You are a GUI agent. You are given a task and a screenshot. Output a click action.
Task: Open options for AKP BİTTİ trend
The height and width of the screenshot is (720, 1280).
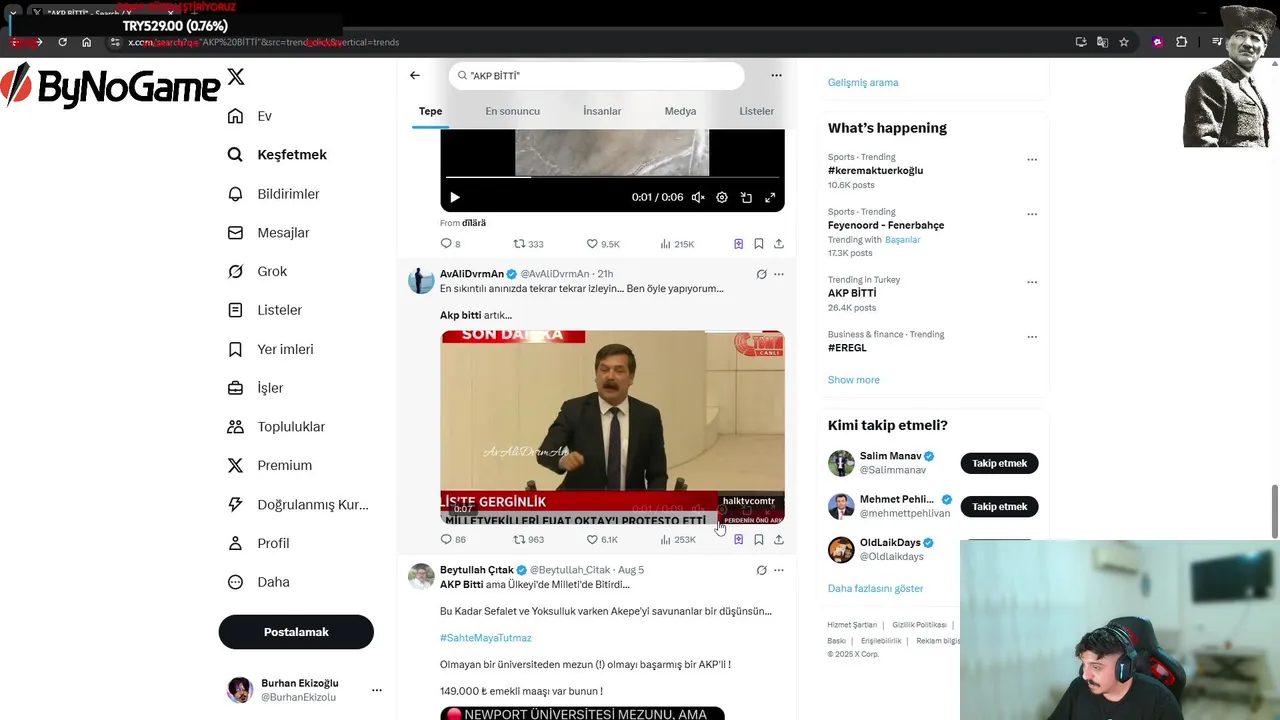coord(1032,282)
